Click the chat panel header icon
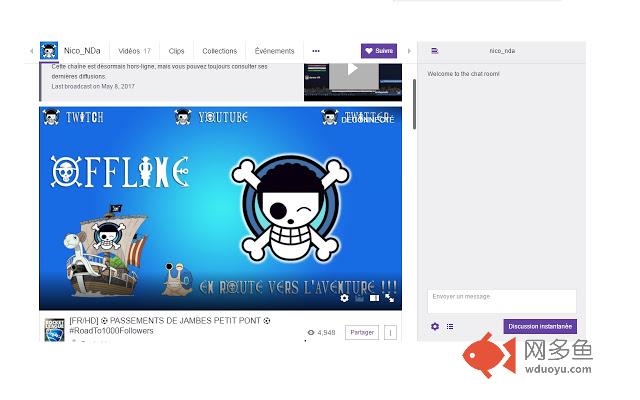This screenshot has height=400, width=640. click(434, 50)
